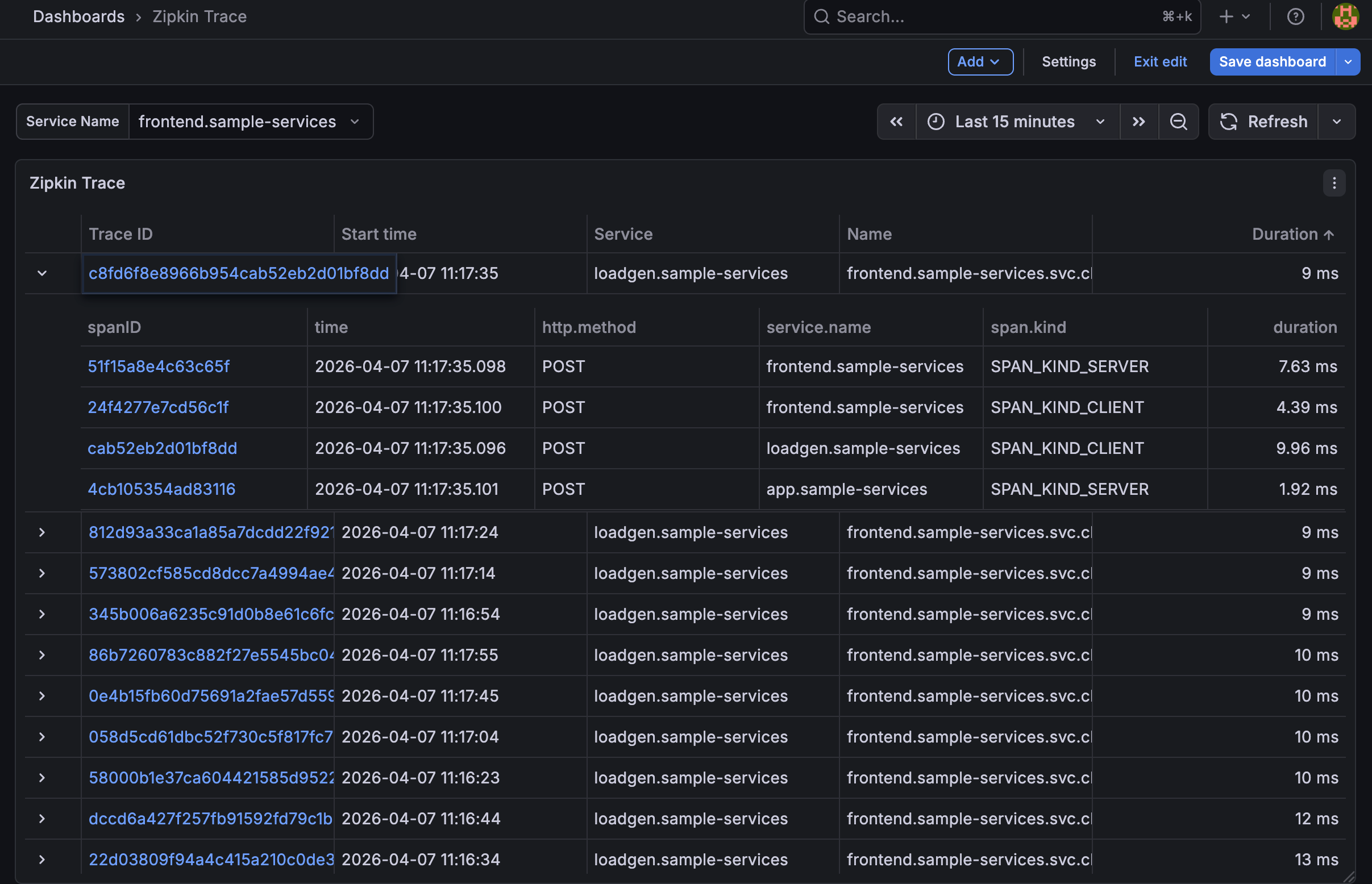Click the Refresh dashboard button
This screenshot has height=884, width=1372.
[1263, 122]
